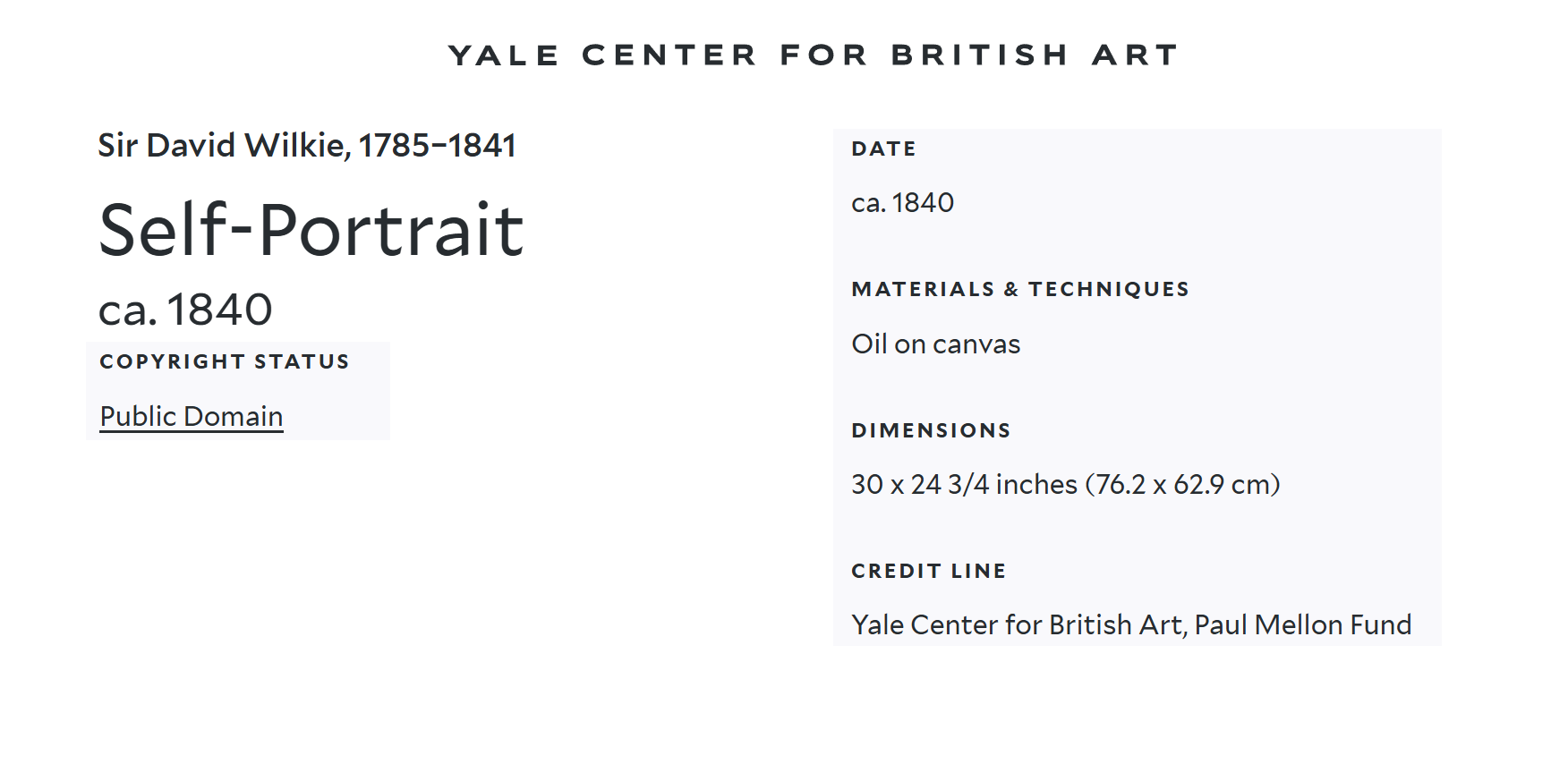Select the artist name Sir David Wilkie, 1785–1841
This screenshot has width=1568, height=764.
pos(307,146)
